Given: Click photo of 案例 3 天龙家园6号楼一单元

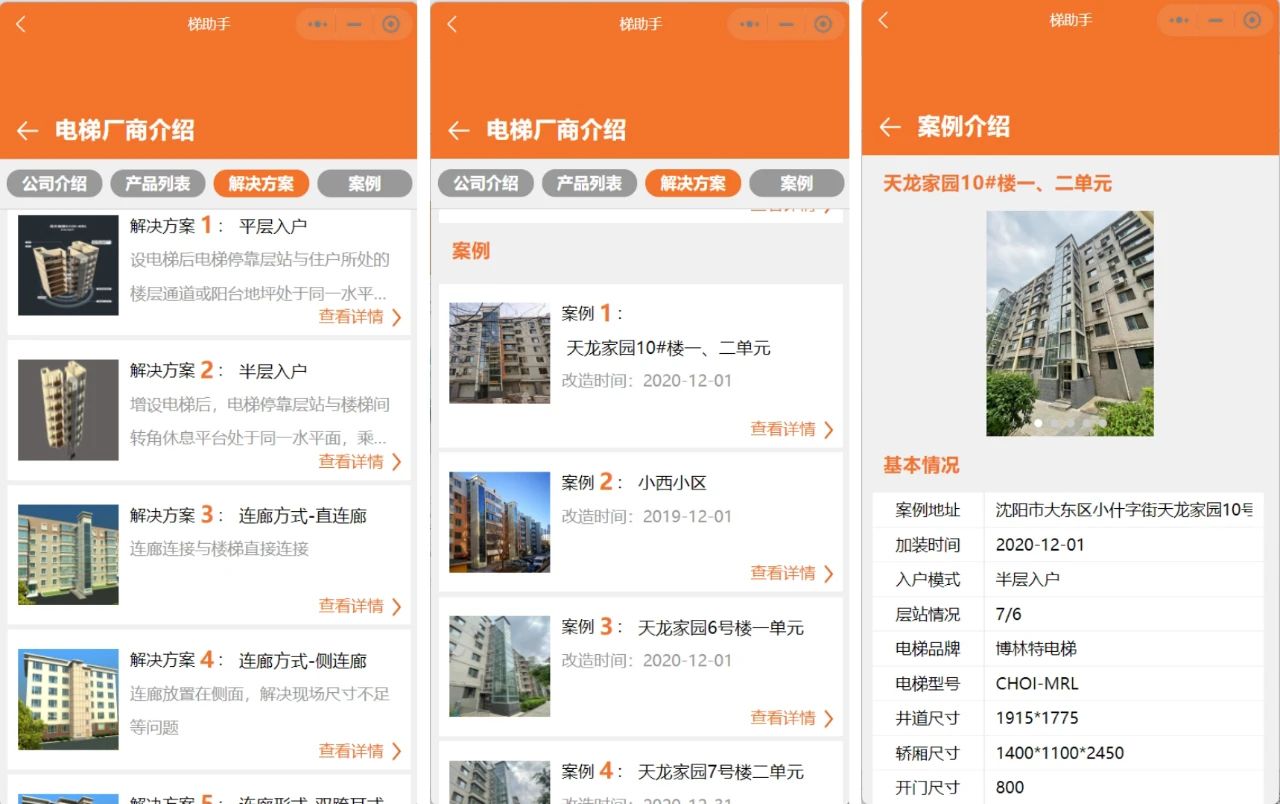Looking at the screenshot, I should point(500,666).
